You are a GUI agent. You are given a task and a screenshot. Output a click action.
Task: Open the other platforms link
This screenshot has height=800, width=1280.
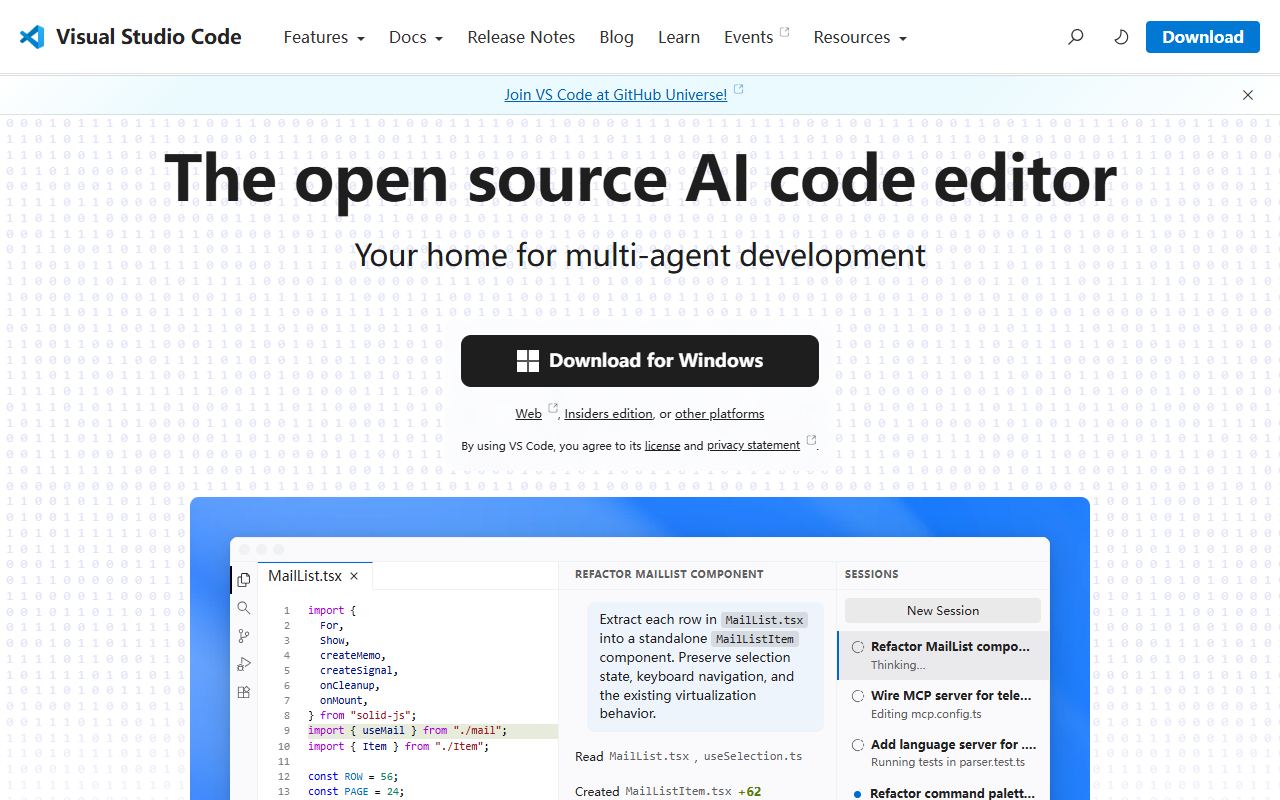click(x=719, y=414)
